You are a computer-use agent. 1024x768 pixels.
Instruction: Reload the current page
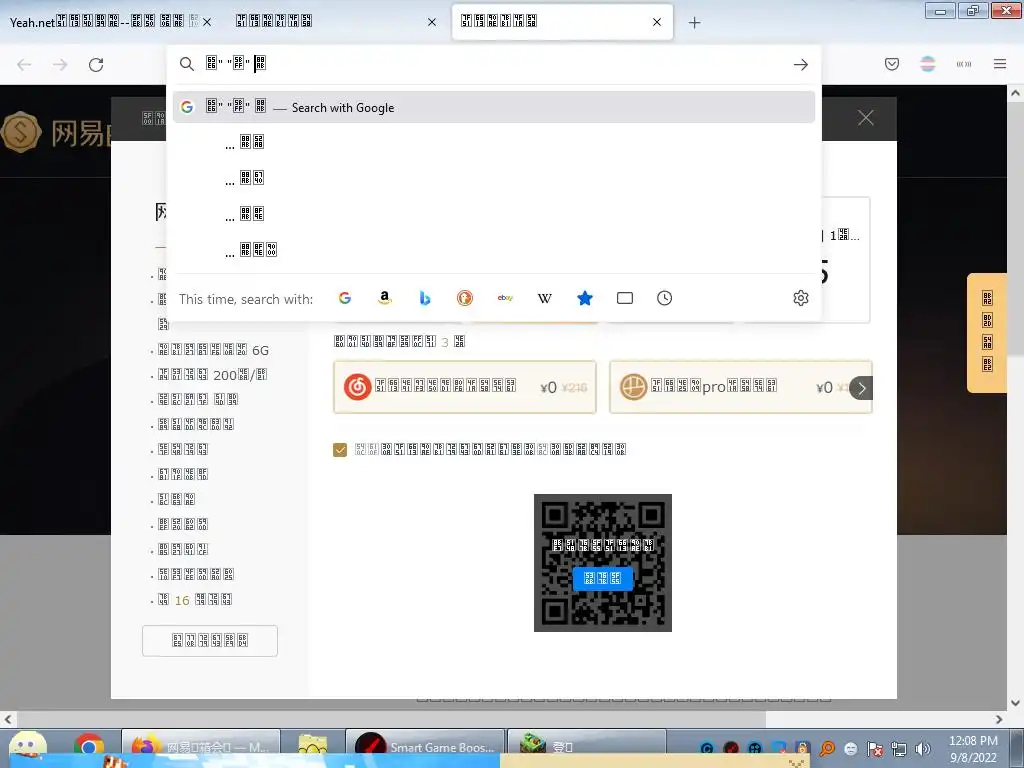coord(96,65)
